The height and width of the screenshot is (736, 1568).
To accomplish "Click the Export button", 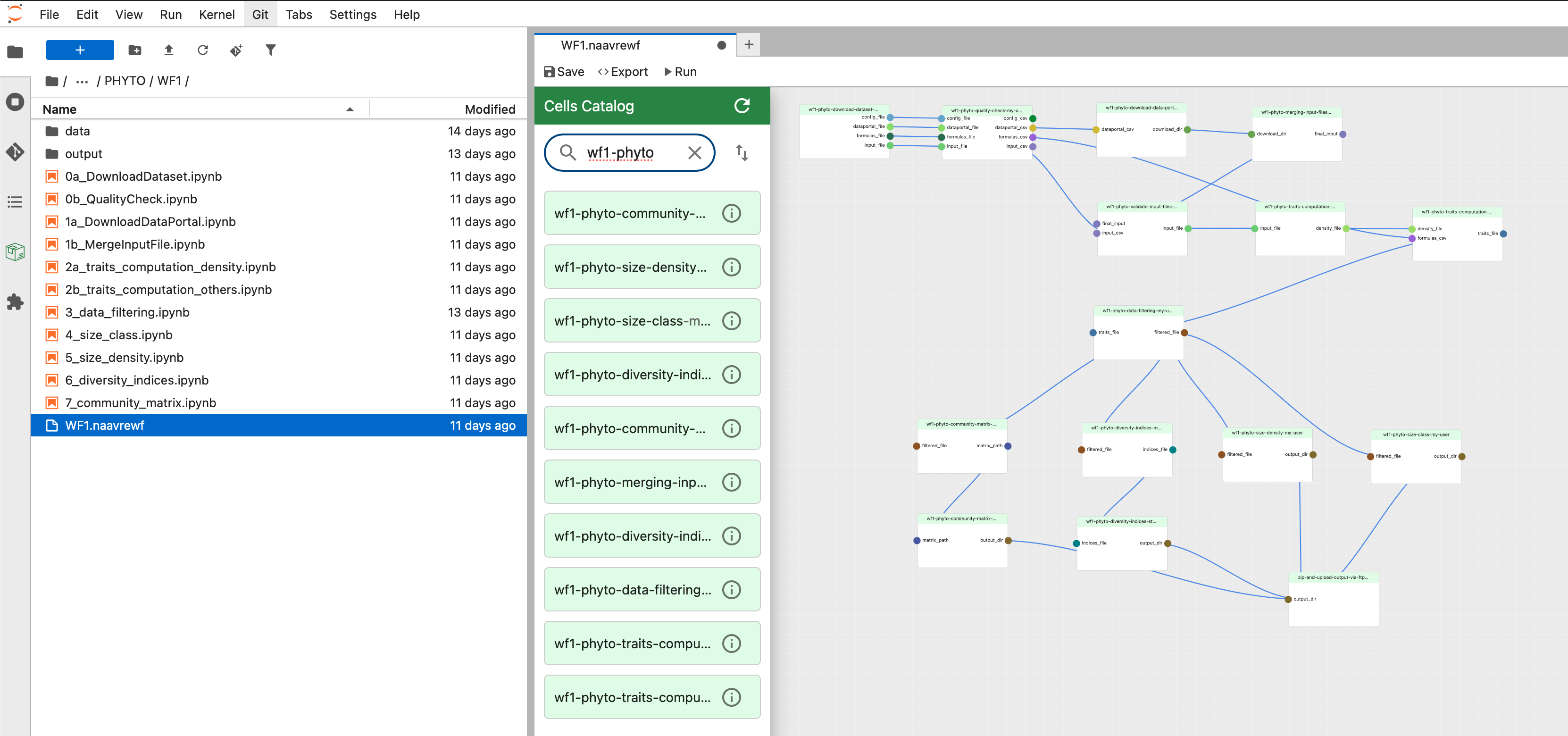I will click(623, 72).
